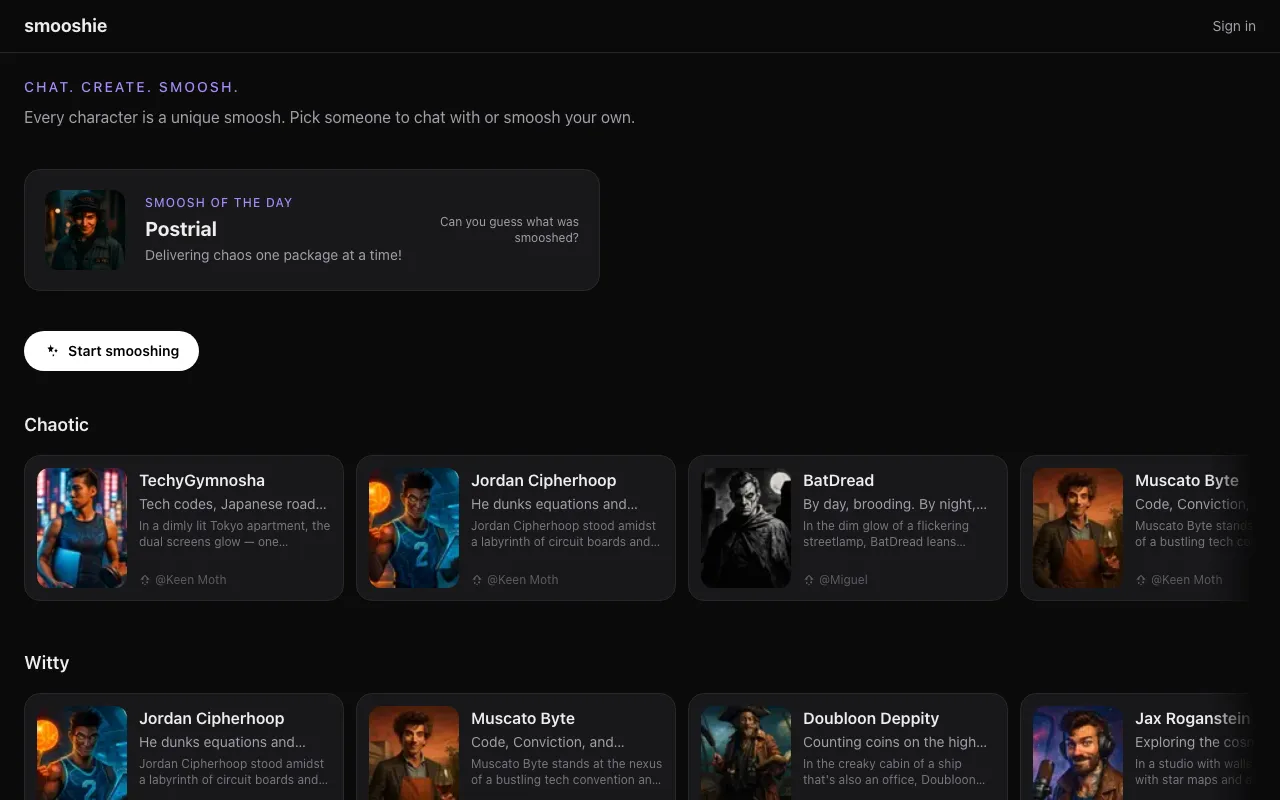The image size is (1280, 800).
Task: Click creator icon on Chaotic Muscato Byte card
Action: click(x=1141, y=580)
